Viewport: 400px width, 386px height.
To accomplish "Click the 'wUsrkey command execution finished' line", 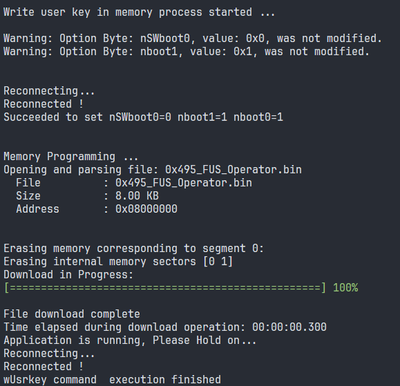I will pyautogui.click(x=112, y=380).
